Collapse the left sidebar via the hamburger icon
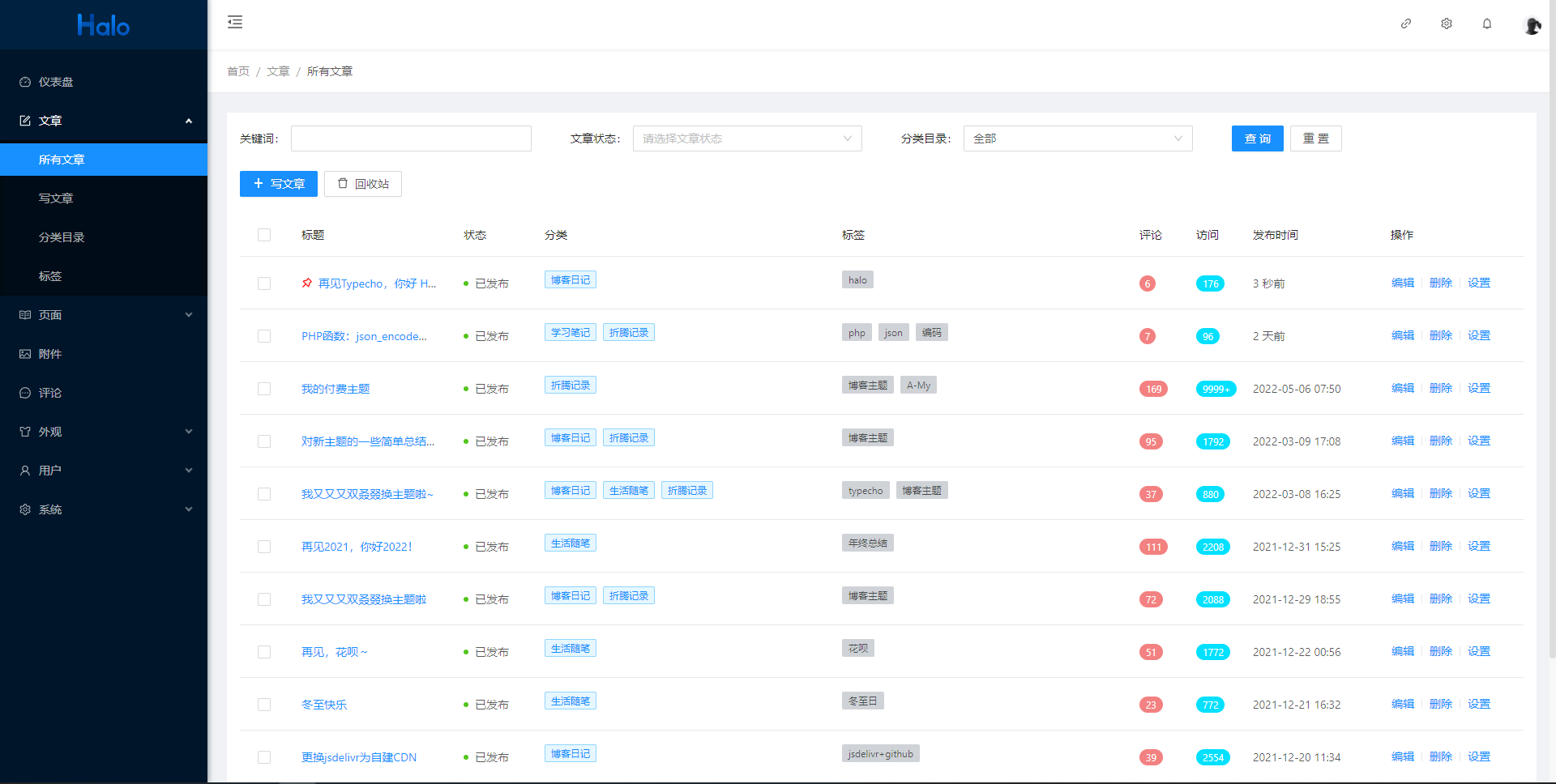Image resolution: width=1556 pixels, height=784 pixels. pyautogui.click(x=234, y=23)
